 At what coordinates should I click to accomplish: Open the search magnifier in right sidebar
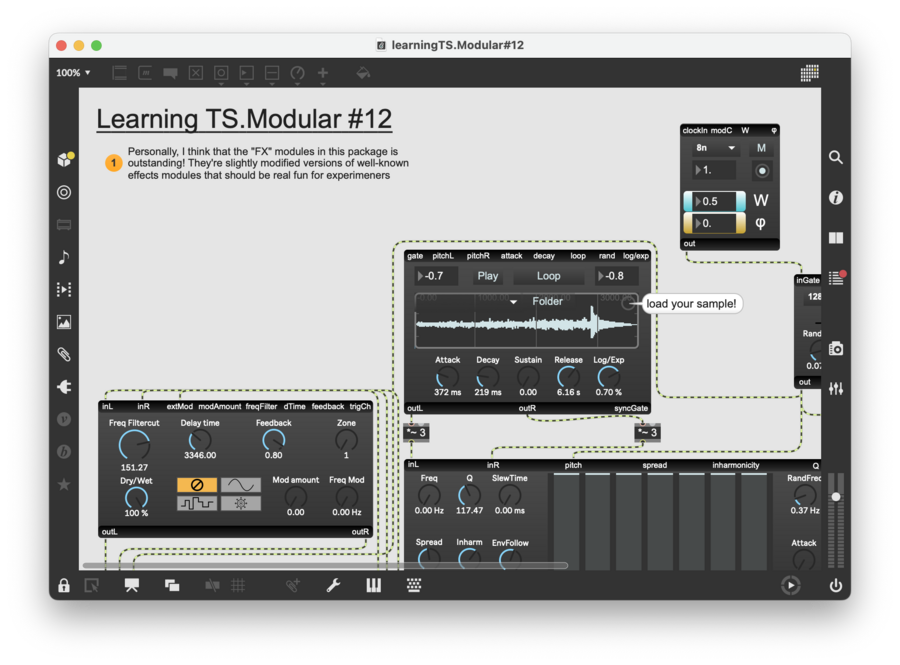pos(836,158)
